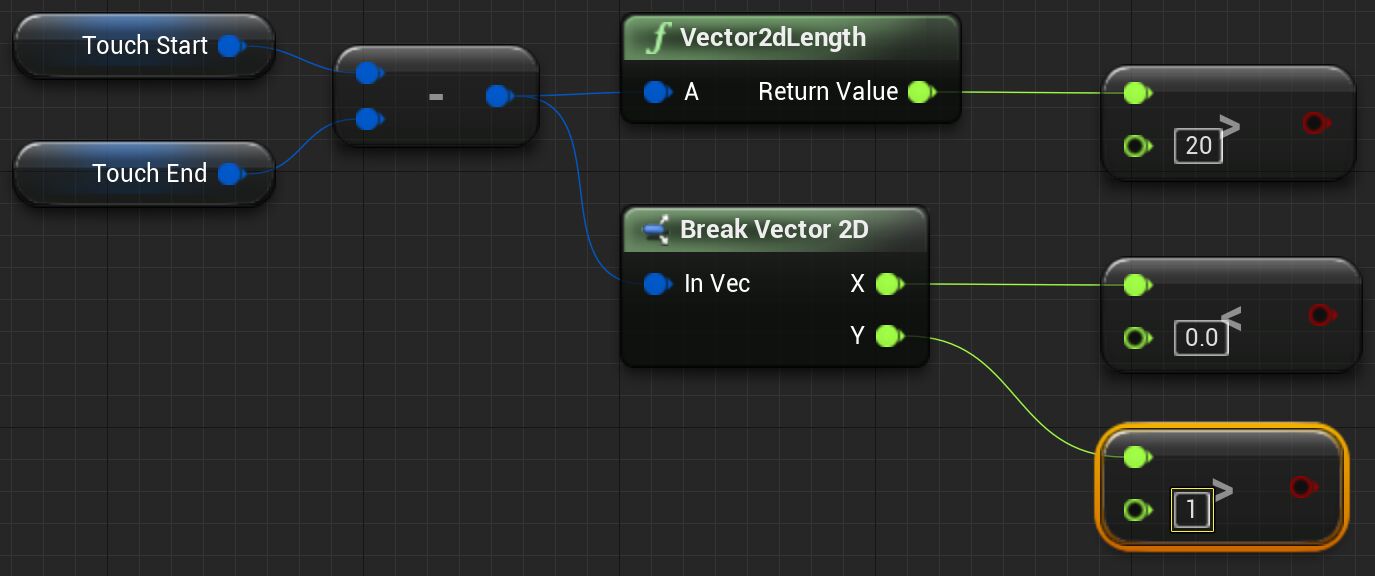Click the X output pin
1375x576 pixels.
point(887,285)
